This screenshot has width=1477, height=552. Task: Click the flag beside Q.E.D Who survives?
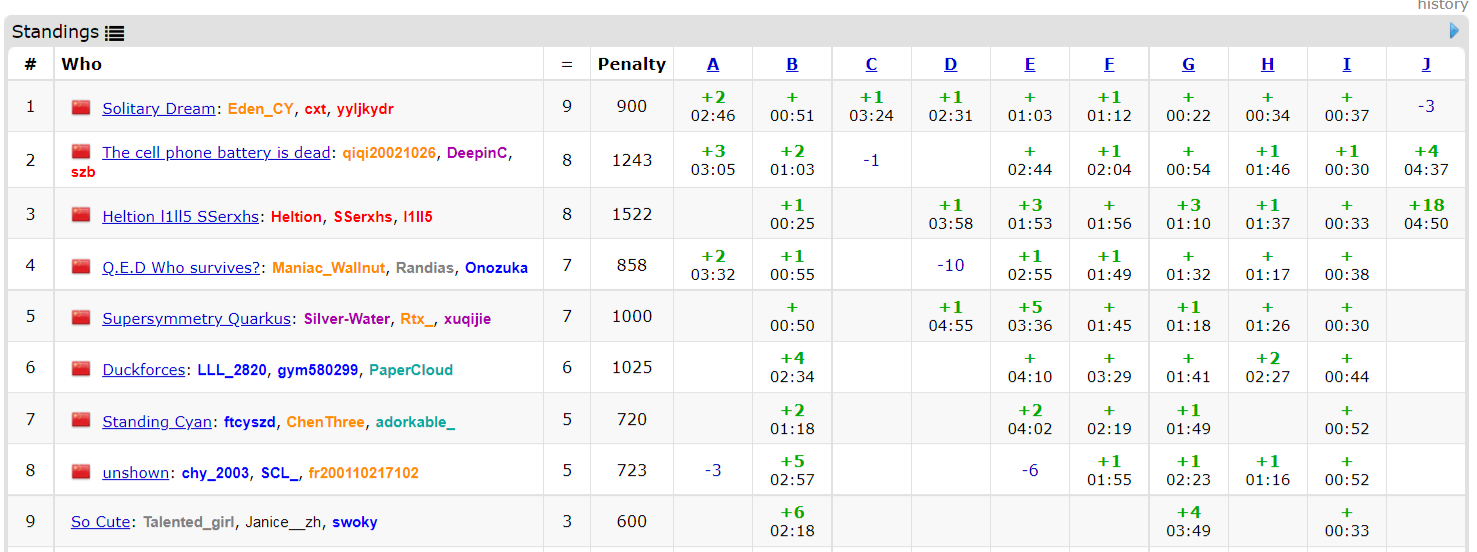click(x=81, y=267)
